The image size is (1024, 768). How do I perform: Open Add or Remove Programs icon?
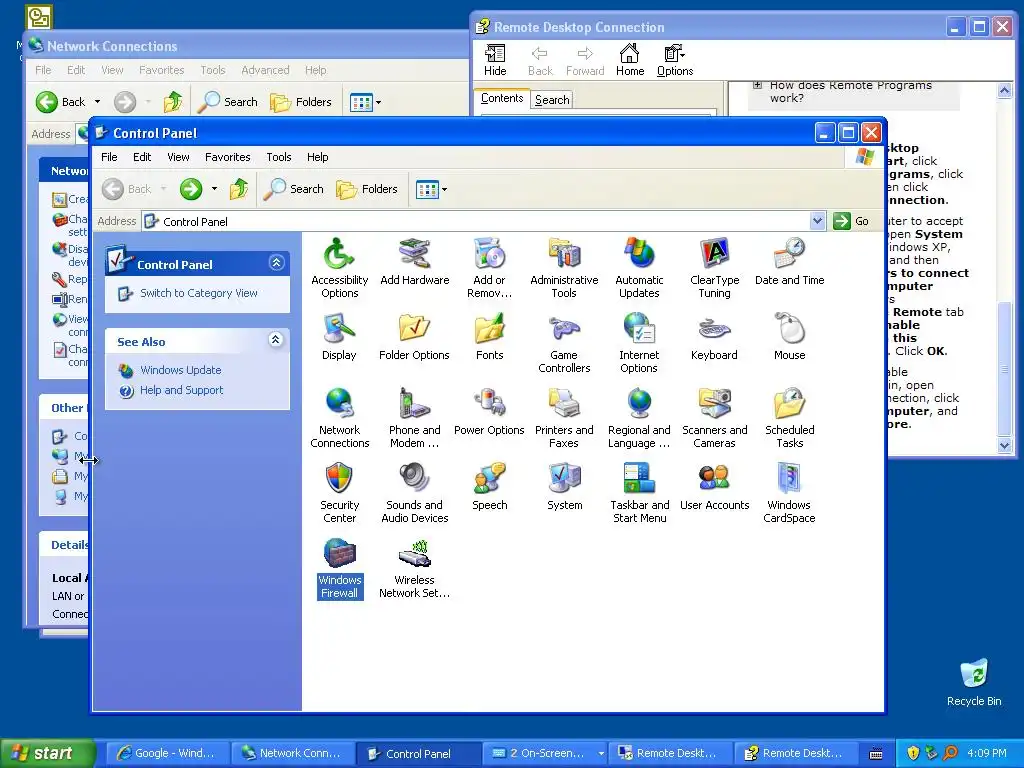coord(489,268)
